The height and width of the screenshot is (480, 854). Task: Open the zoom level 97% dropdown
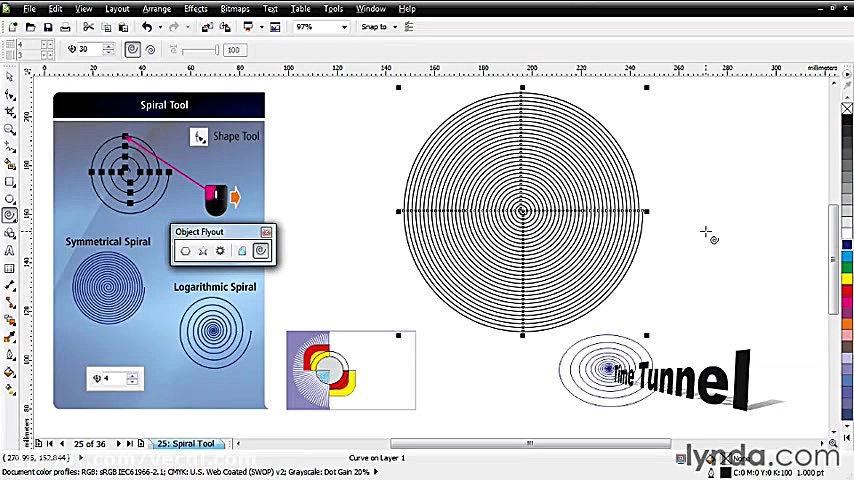345,27
